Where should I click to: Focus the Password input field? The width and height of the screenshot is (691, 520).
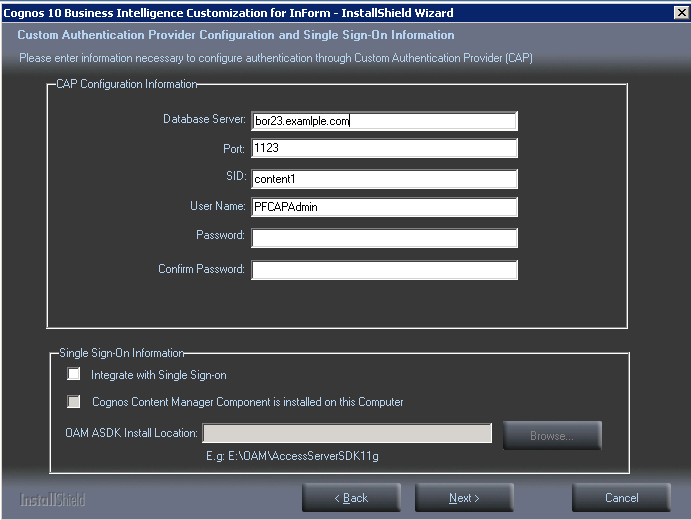pos(384,238)
